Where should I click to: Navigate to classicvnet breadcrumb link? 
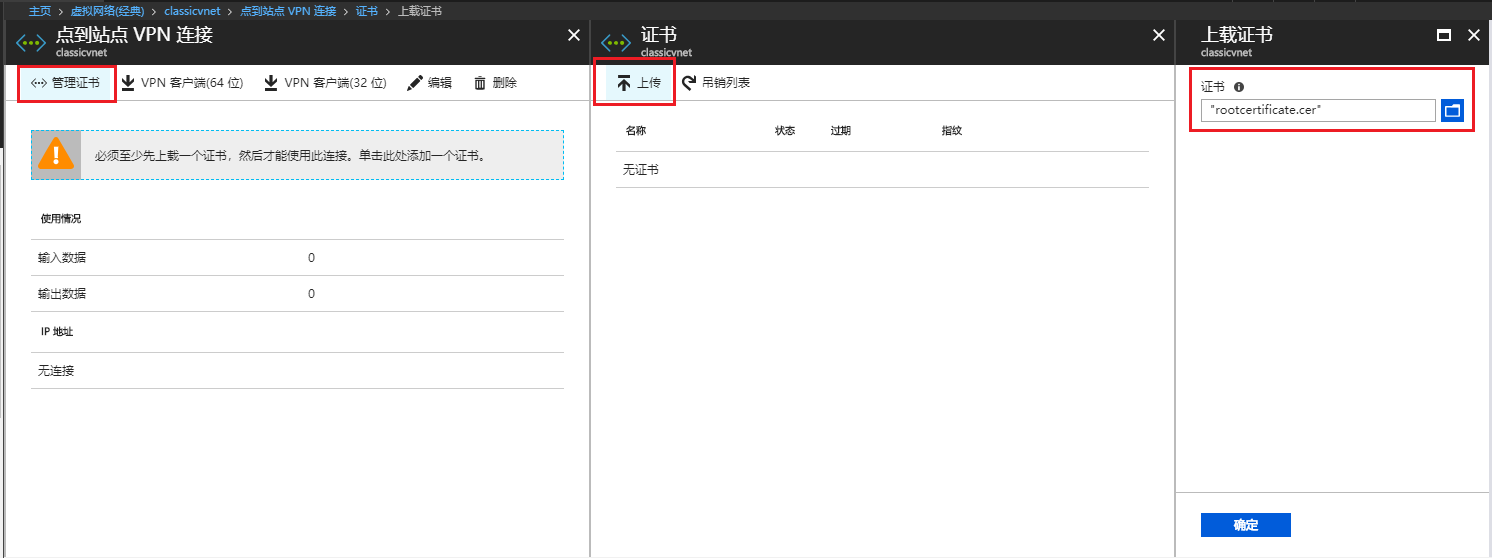pos(192,11)
